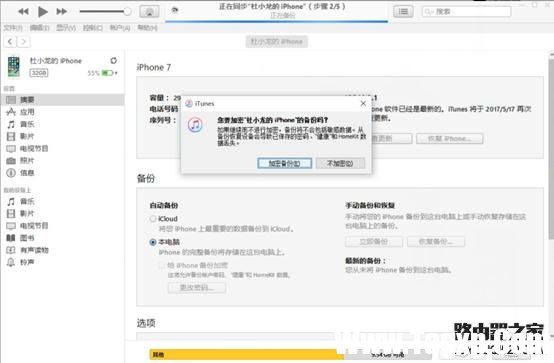Image resolution: width=554 pixels, height=363 pixels.
Task: Click the sync progress bar at top
Action: 277,22
